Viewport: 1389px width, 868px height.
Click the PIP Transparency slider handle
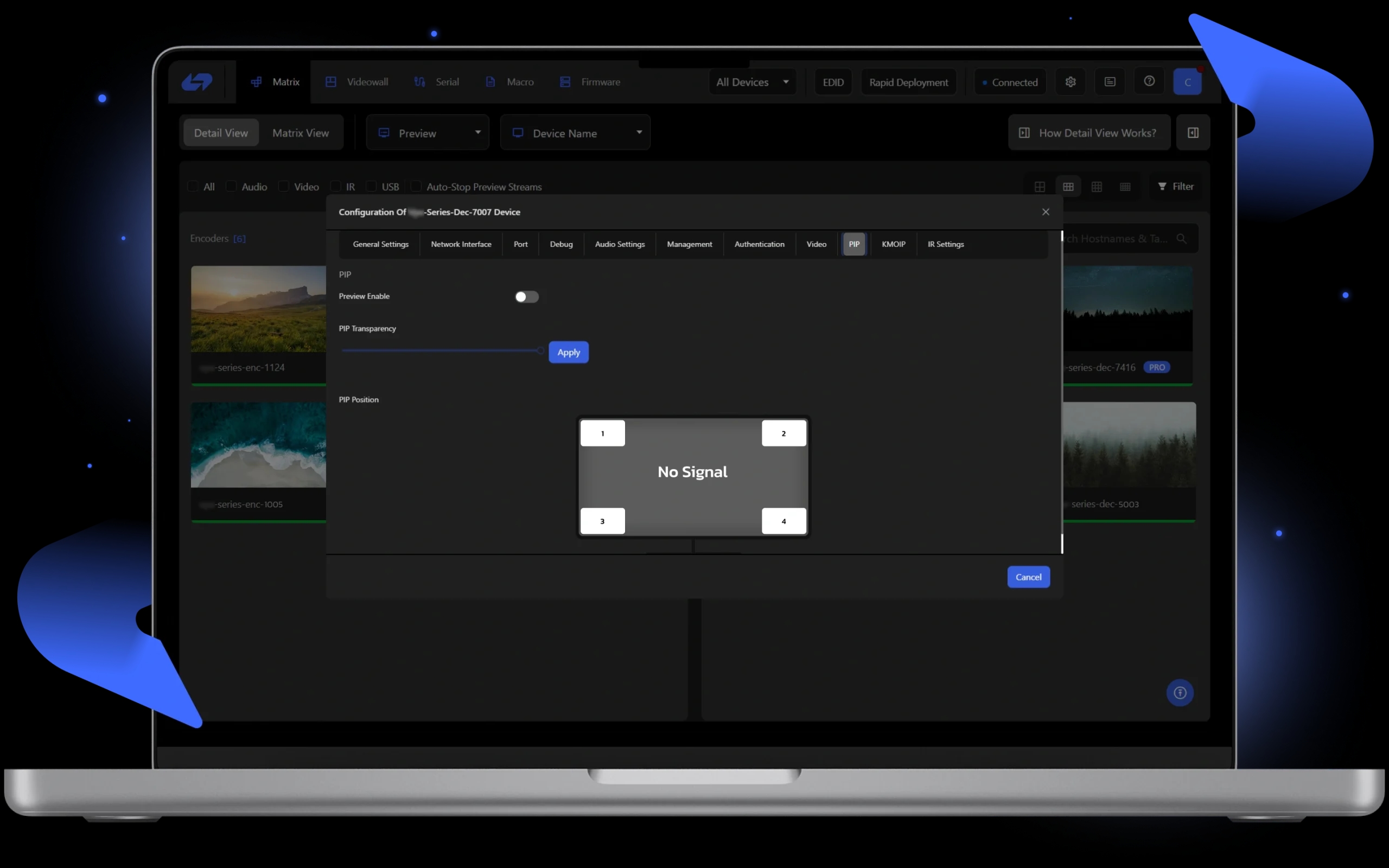tap(540, 351)
